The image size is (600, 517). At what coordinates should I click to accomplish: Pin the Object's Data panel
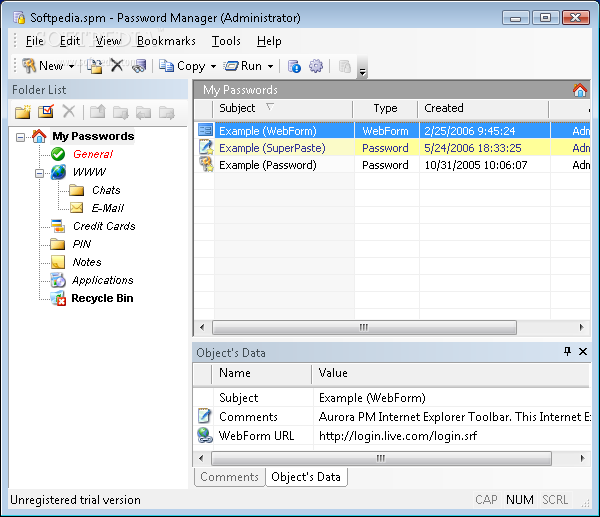click(567, 351)
